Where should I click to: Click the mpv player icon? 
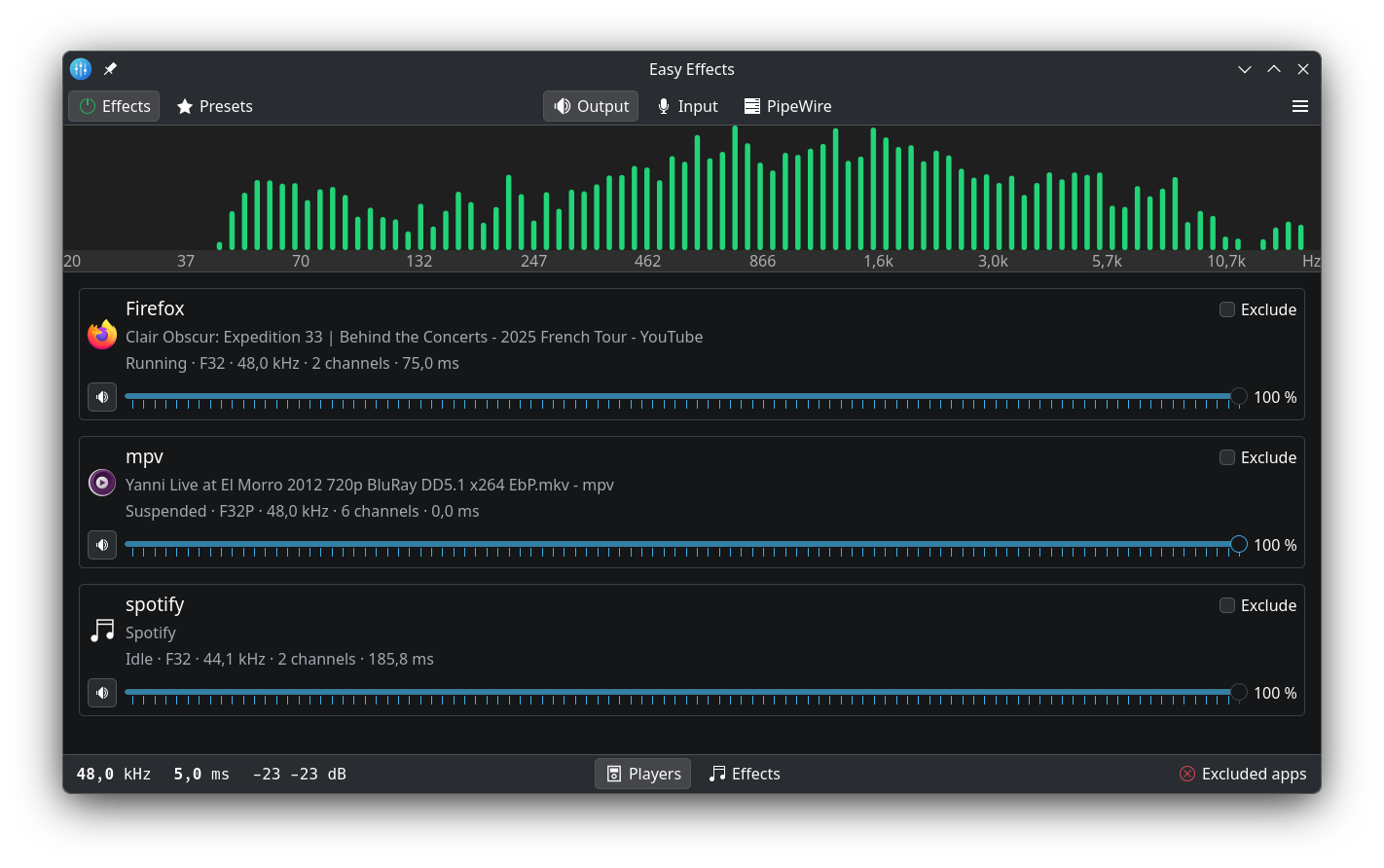pyautogui.click(x=102, y=483)
